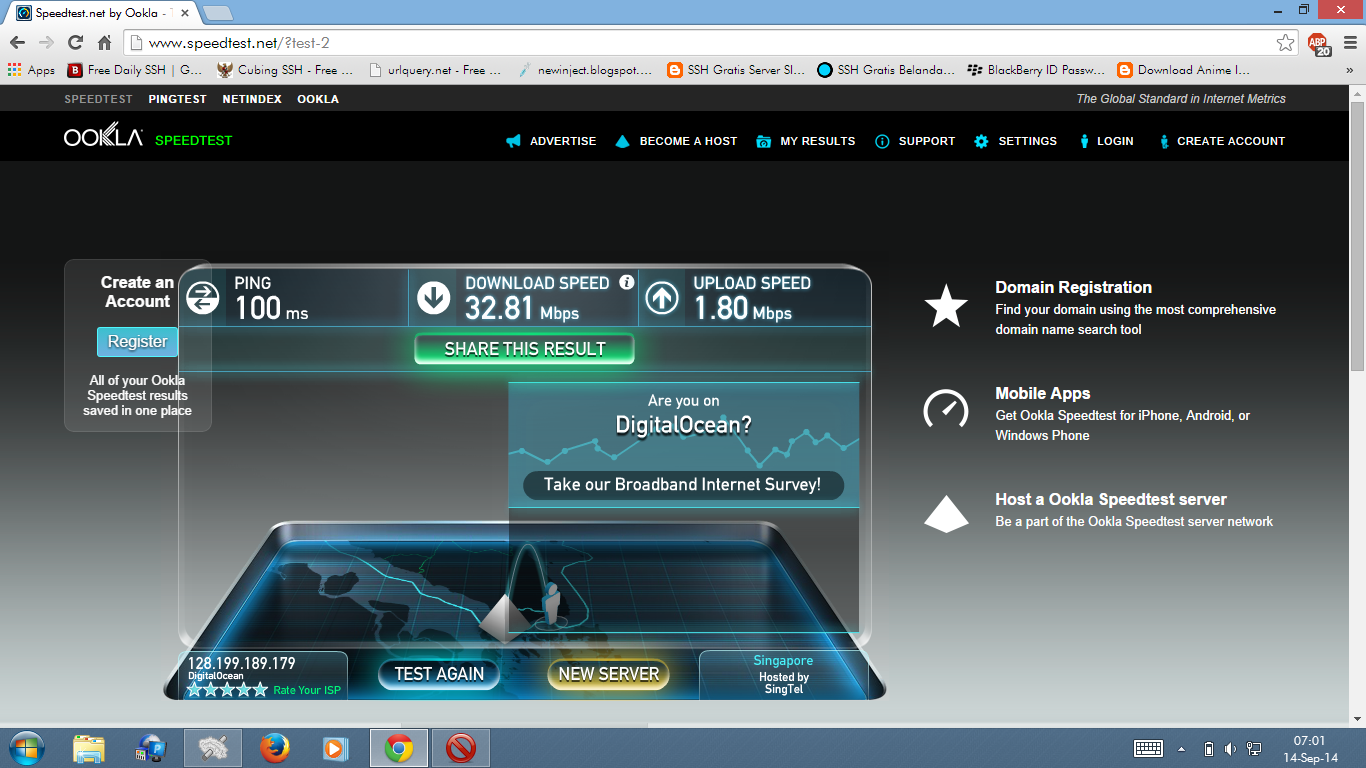Image resolution: width=1366 pixels, height=768 pixels.
Task: Open the SSH Gratis Belanda bookmark
Action: tap(886, 70)
